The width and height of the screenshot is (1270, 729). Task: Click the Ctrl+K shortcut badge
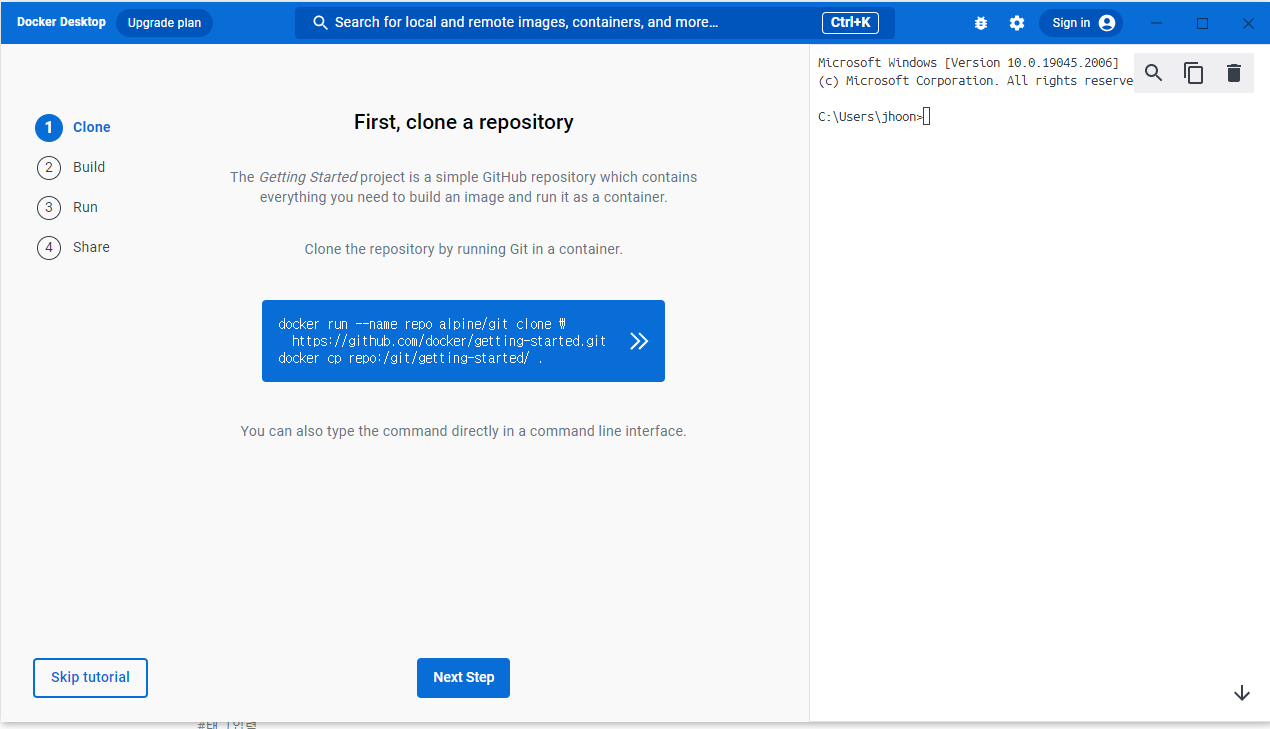tap(850, 23)
